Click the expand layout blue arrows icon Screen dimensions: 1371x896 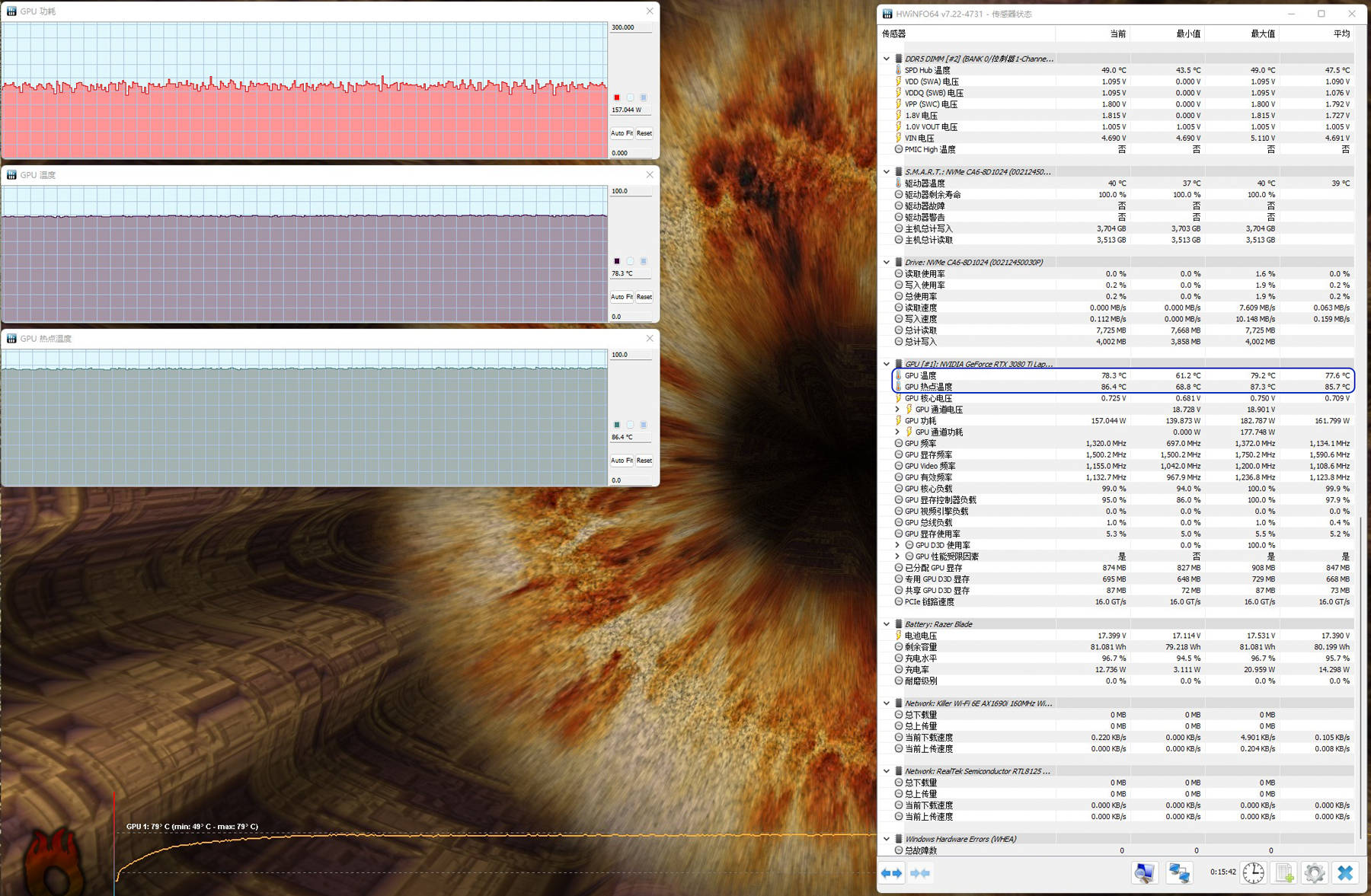pyautogui.click(x=892, y=873)
